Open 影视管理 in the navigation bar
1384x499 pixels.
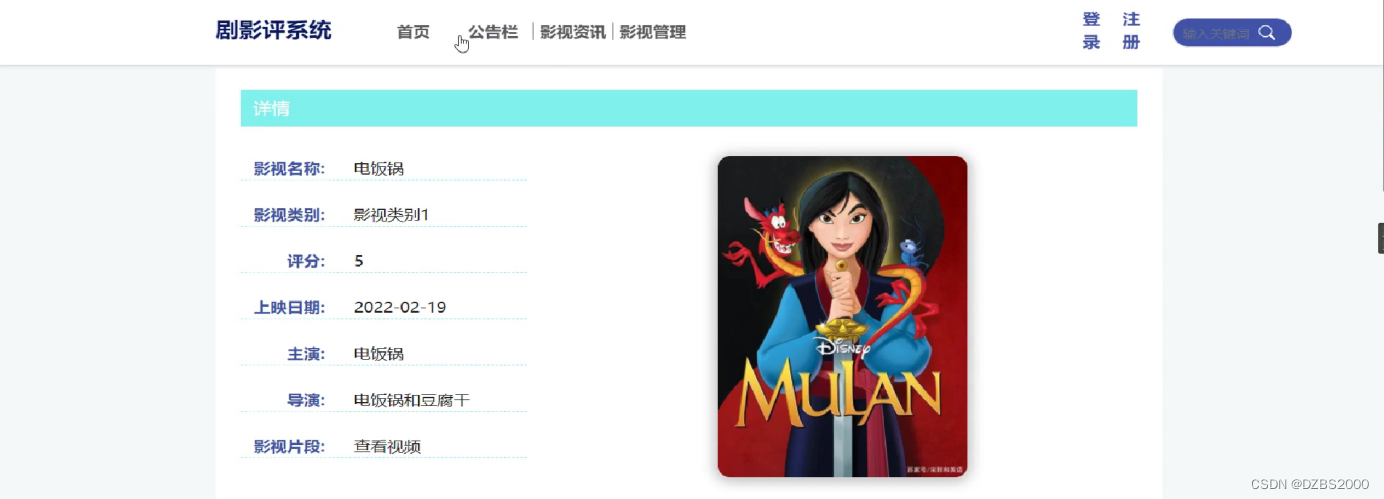click(x=652, y=32)
